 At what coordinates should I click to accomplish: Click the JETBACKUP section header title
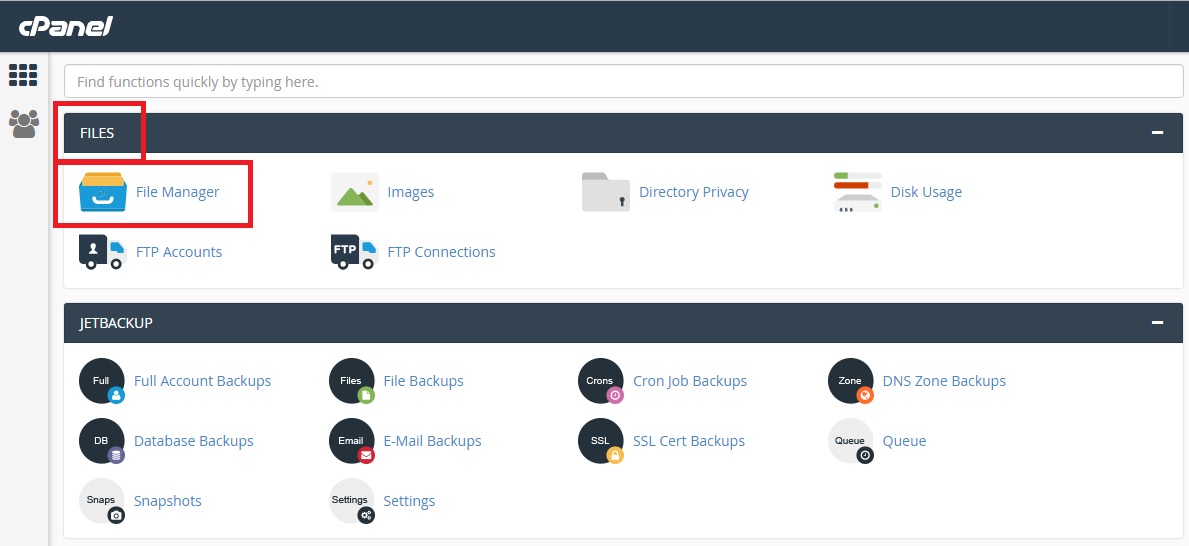[x=116, y=322]
